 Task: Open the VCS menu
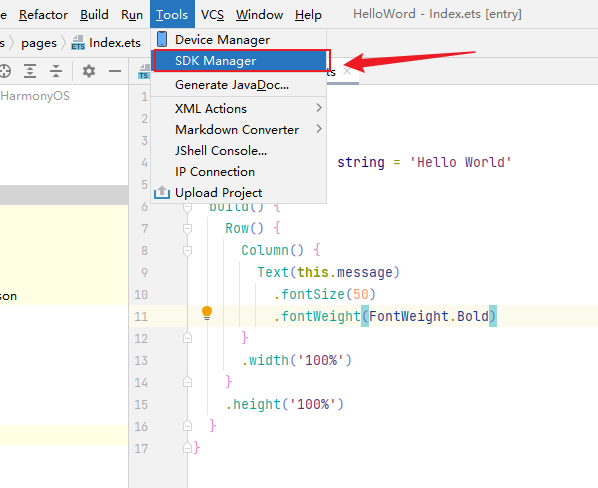tap(212, 14)
